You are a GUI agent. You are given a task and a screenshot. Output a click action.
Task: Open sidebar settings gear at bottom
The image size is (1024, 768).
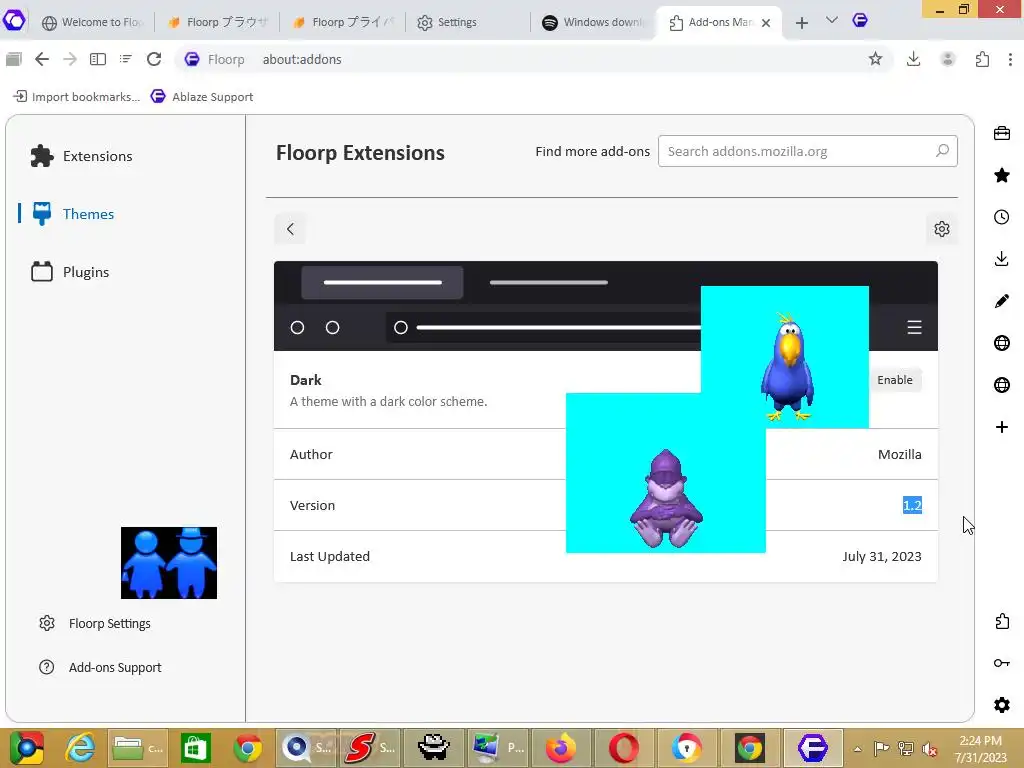click(x=1002, y=705)
